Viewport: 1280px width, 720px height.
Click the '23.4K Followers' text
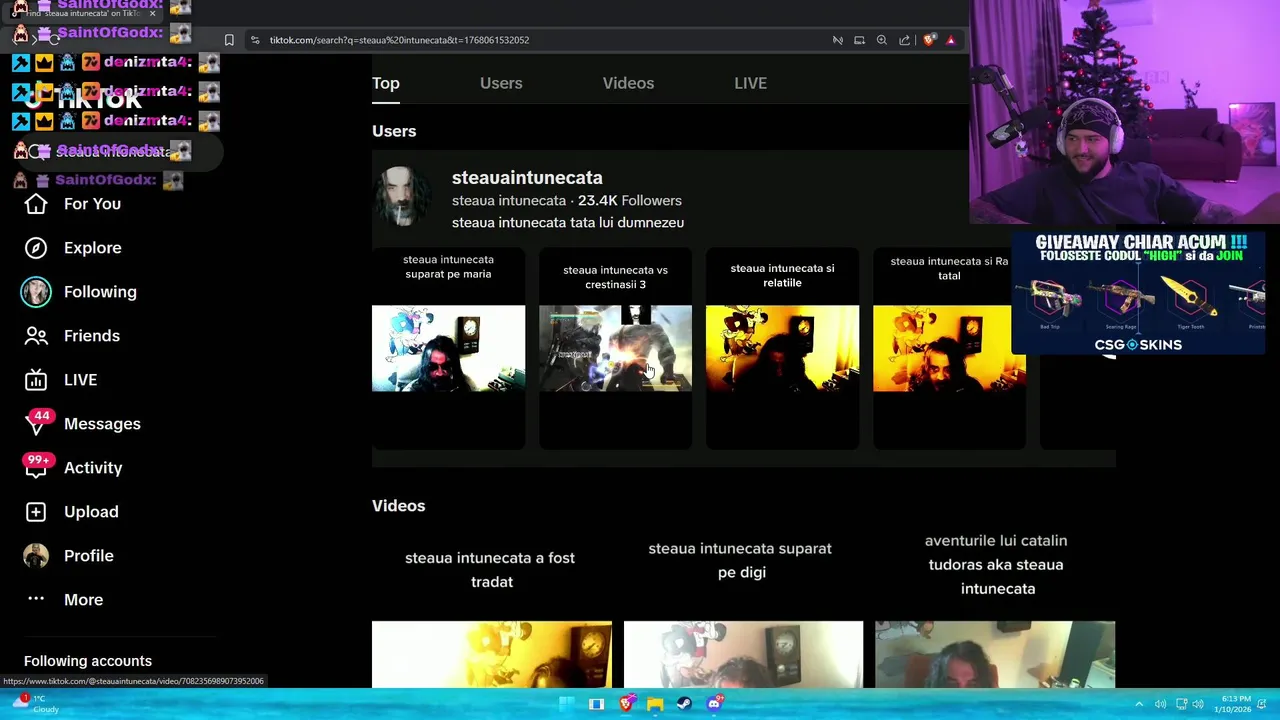630,200
